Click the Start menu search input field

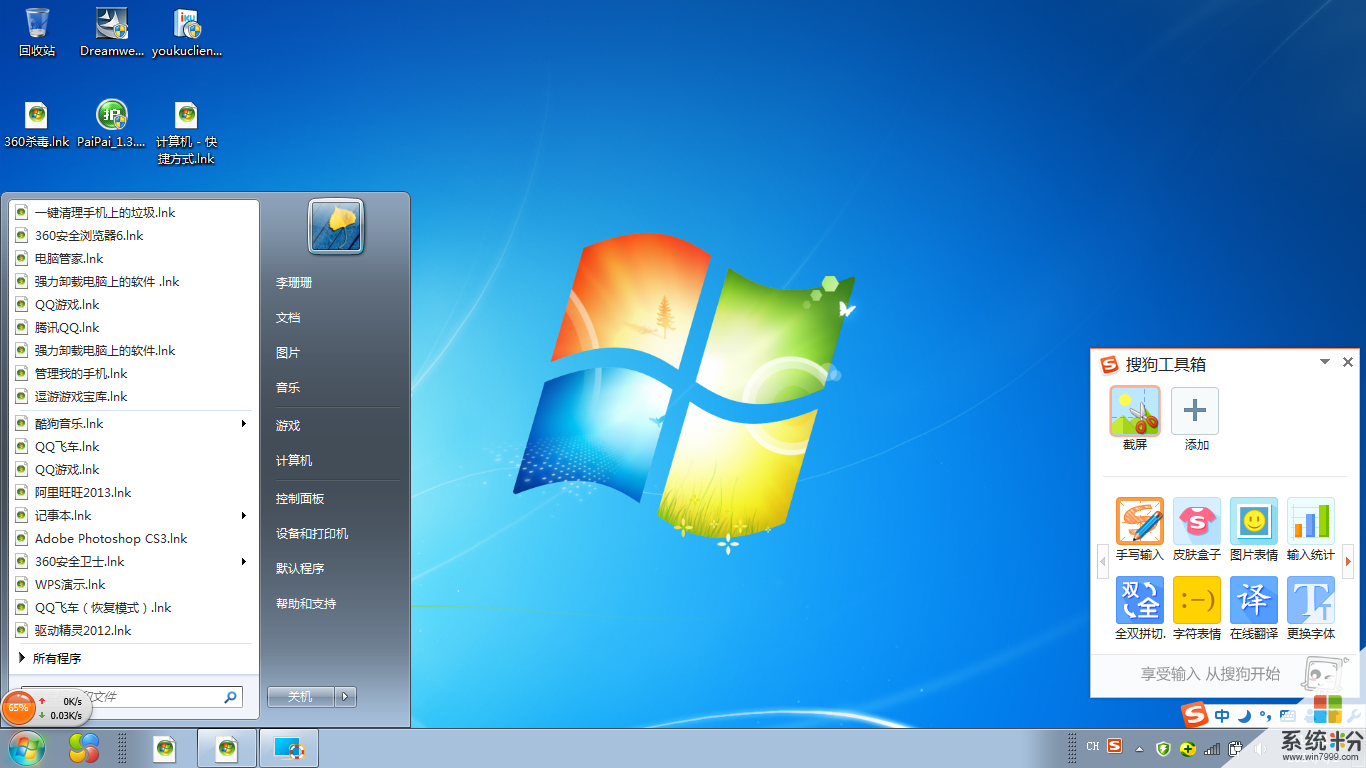coord(132,697)
